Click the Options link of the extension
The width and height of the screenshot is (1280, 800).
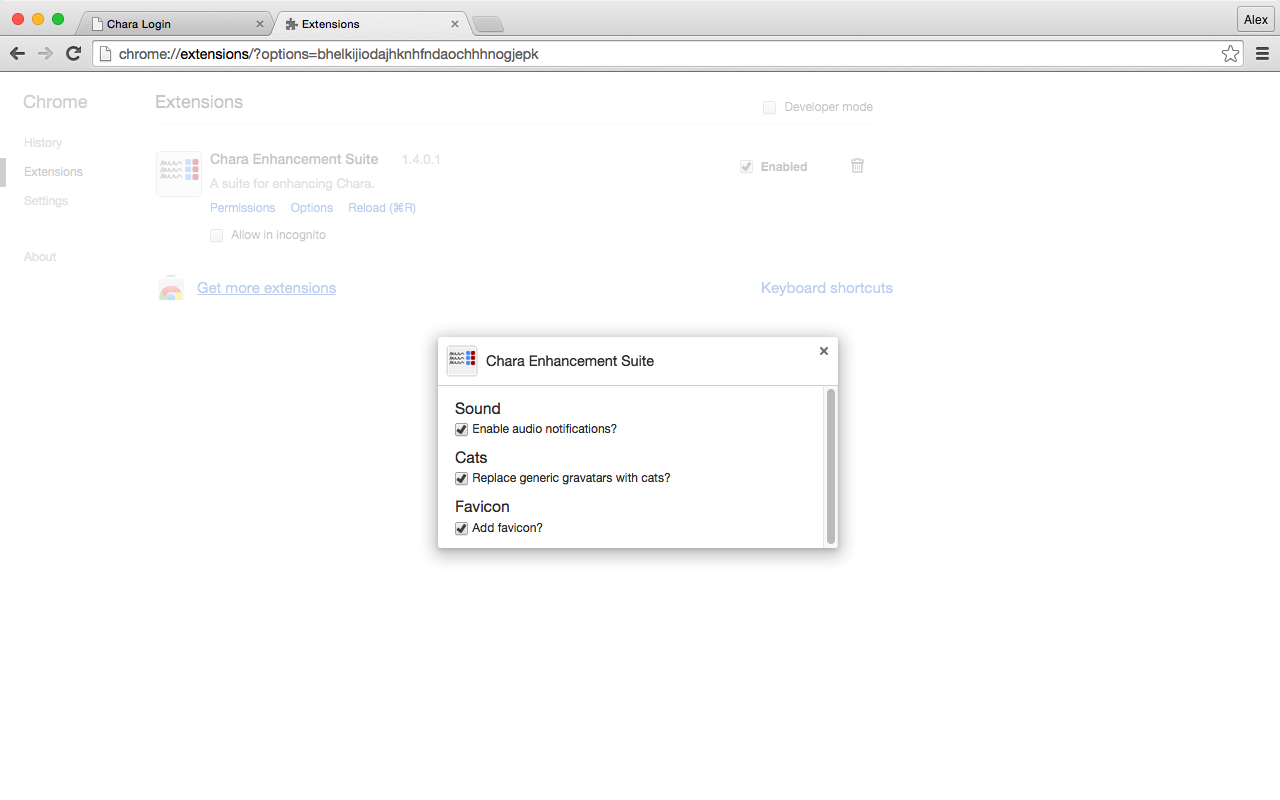click(x=312, y=208)
